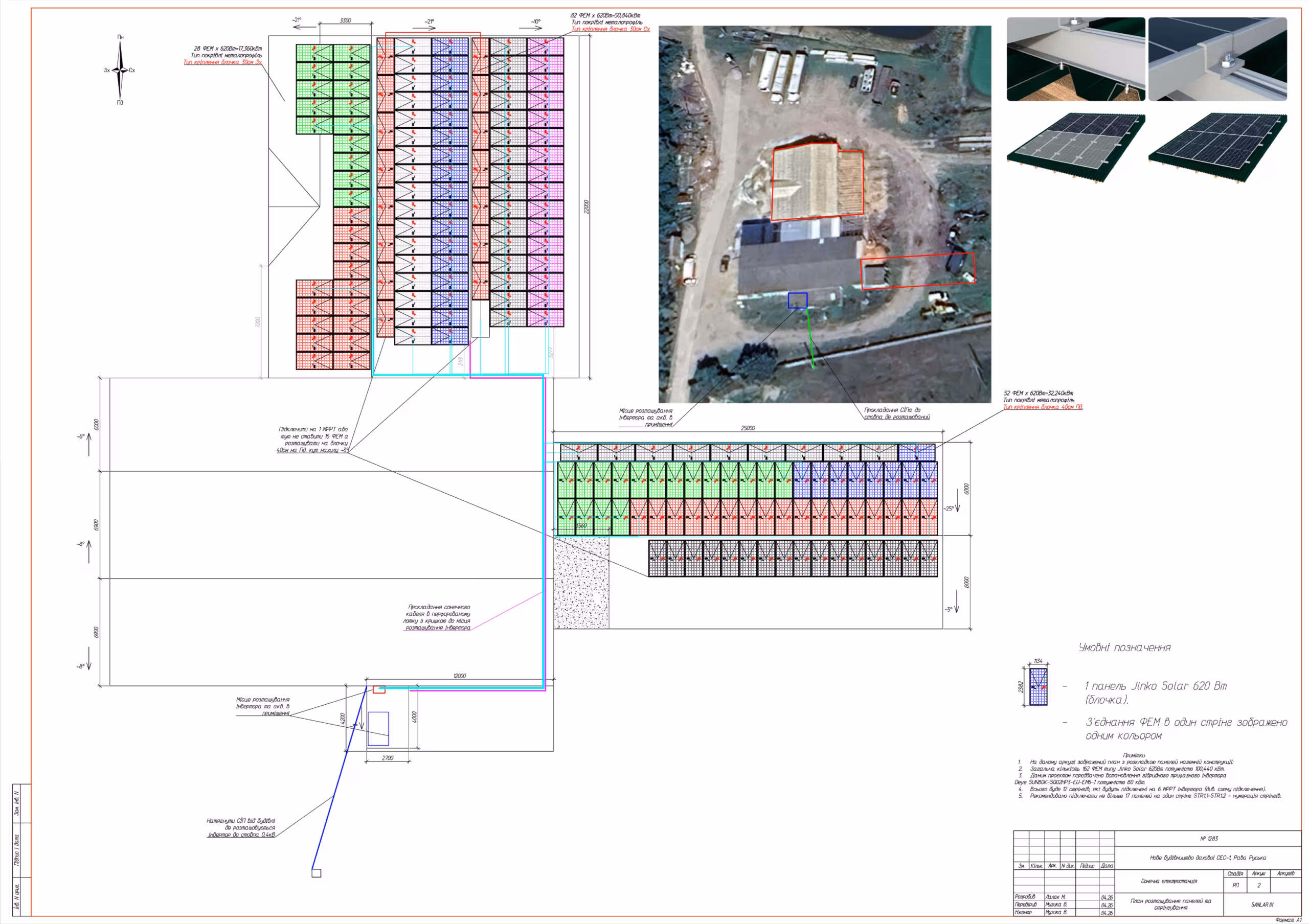Select the '28 ФЕМ x 620Вт=17,360кВт' annotation
The width and height of the screenshot is (1309, 924).
[x=228, y=49]
